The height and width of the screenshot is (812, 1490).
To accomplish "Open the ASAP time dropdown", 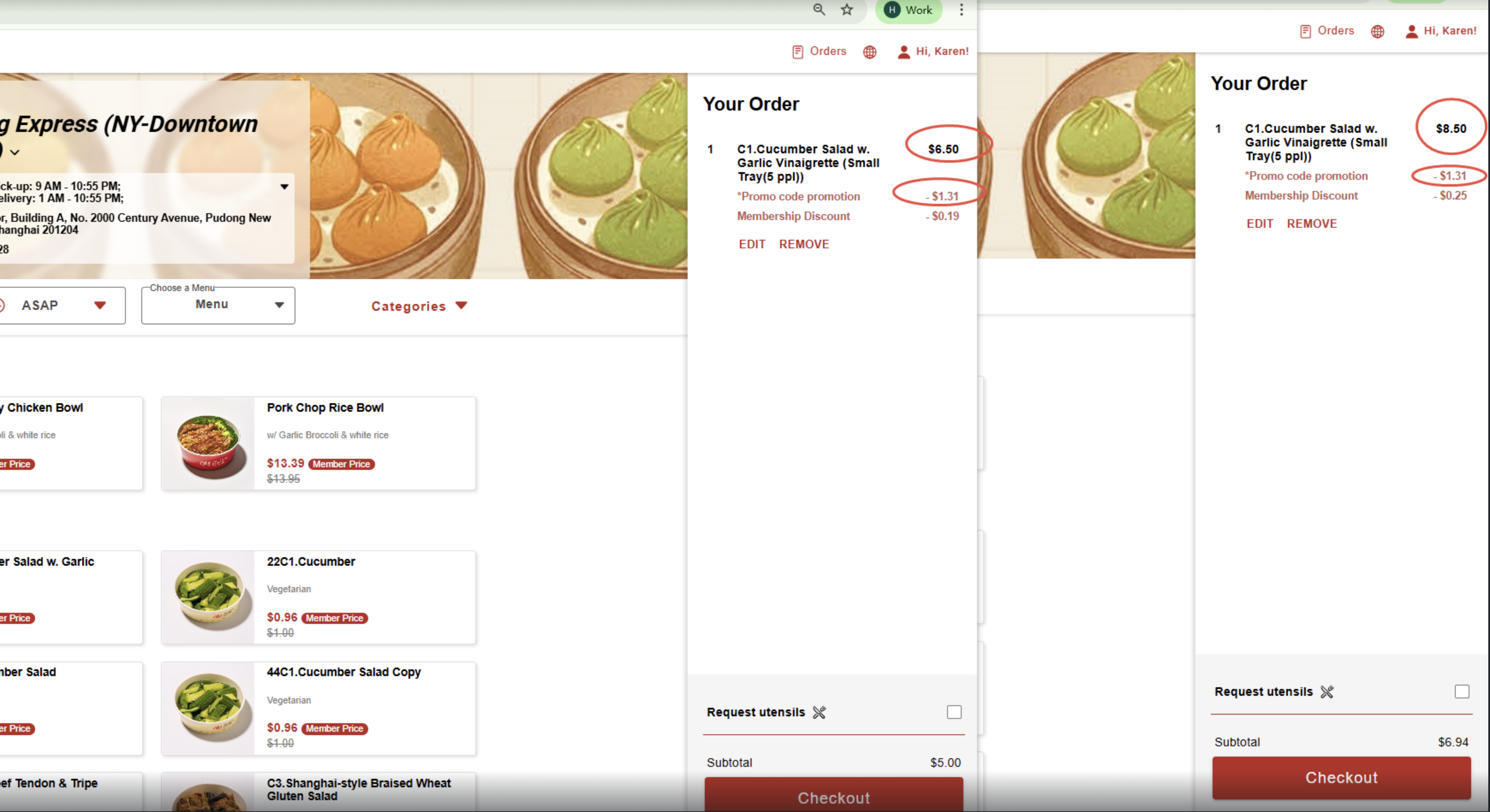I will 62,305.
